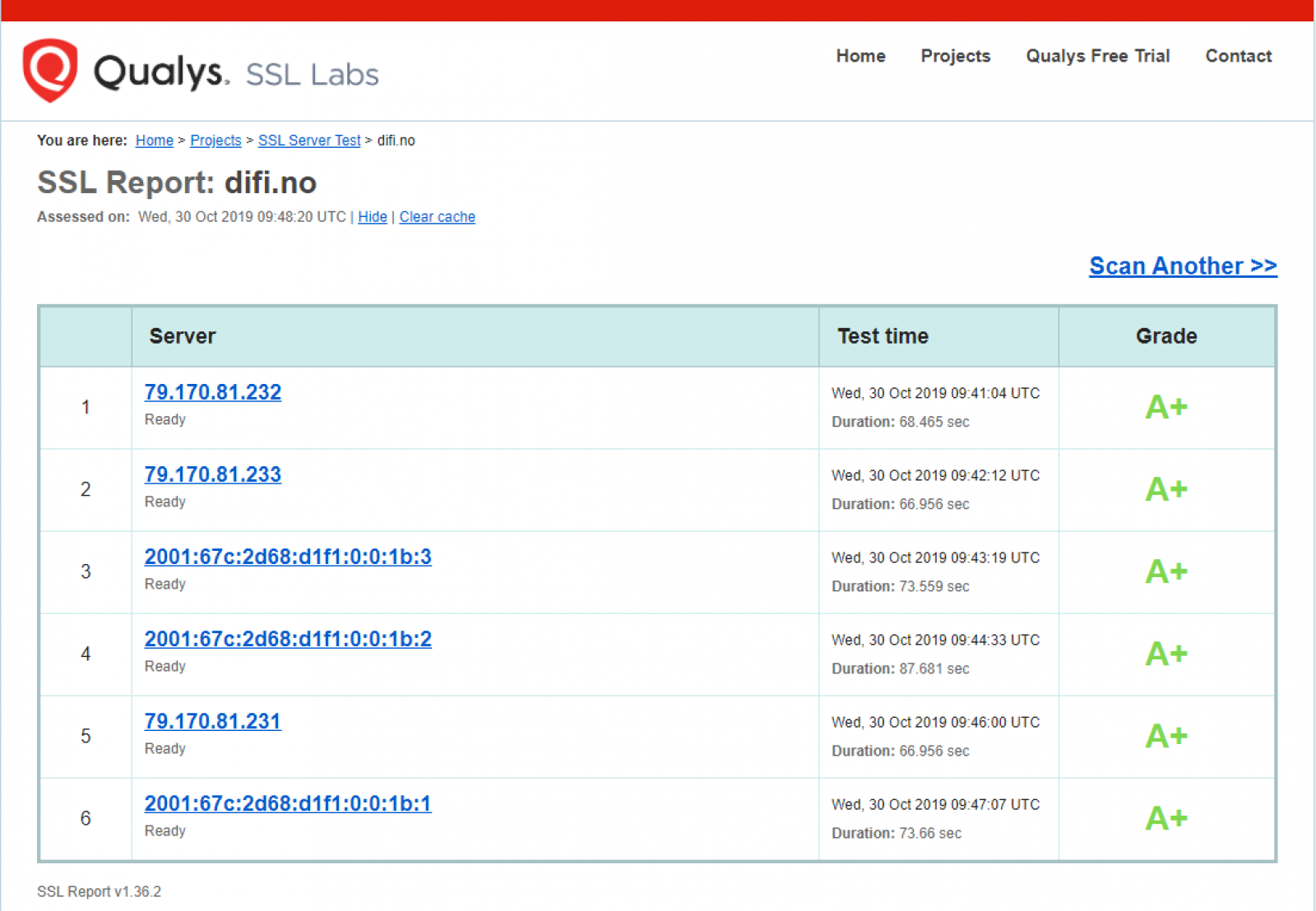Click the Server column header
1316x911 pixels.
183,336
